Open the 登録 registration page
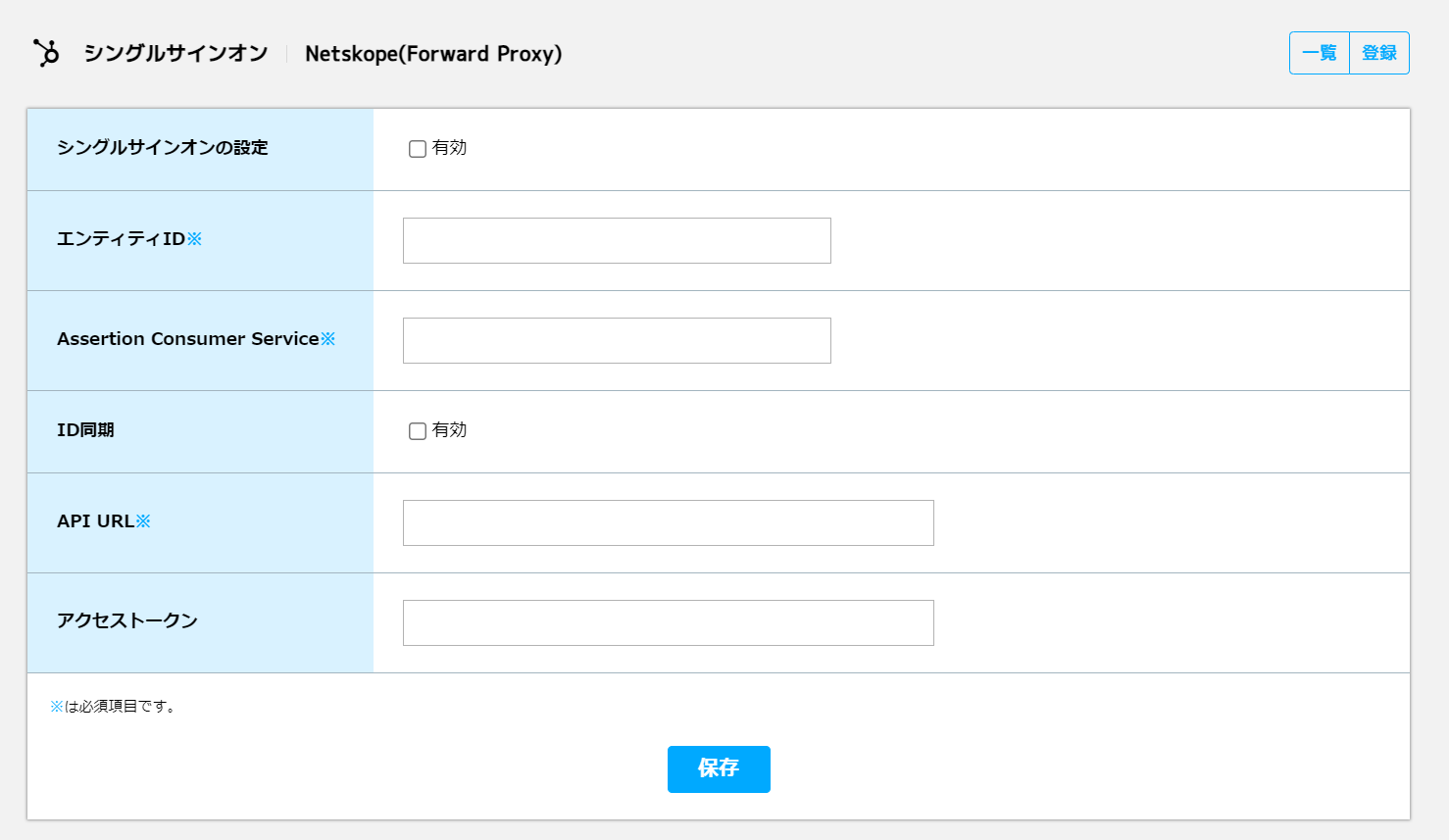This screenshot has height=840, width=1449. click(1379, 53)
